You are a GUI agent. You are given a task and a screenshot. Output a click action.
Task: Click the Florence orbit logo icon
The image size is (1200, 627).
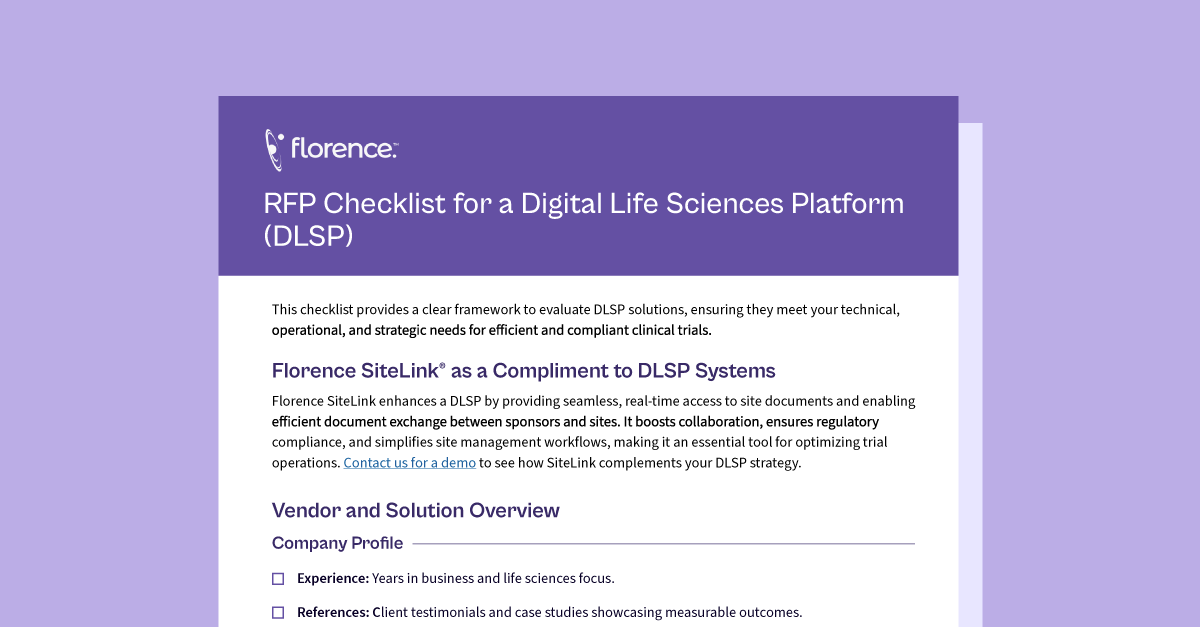(x=274, y=150)
